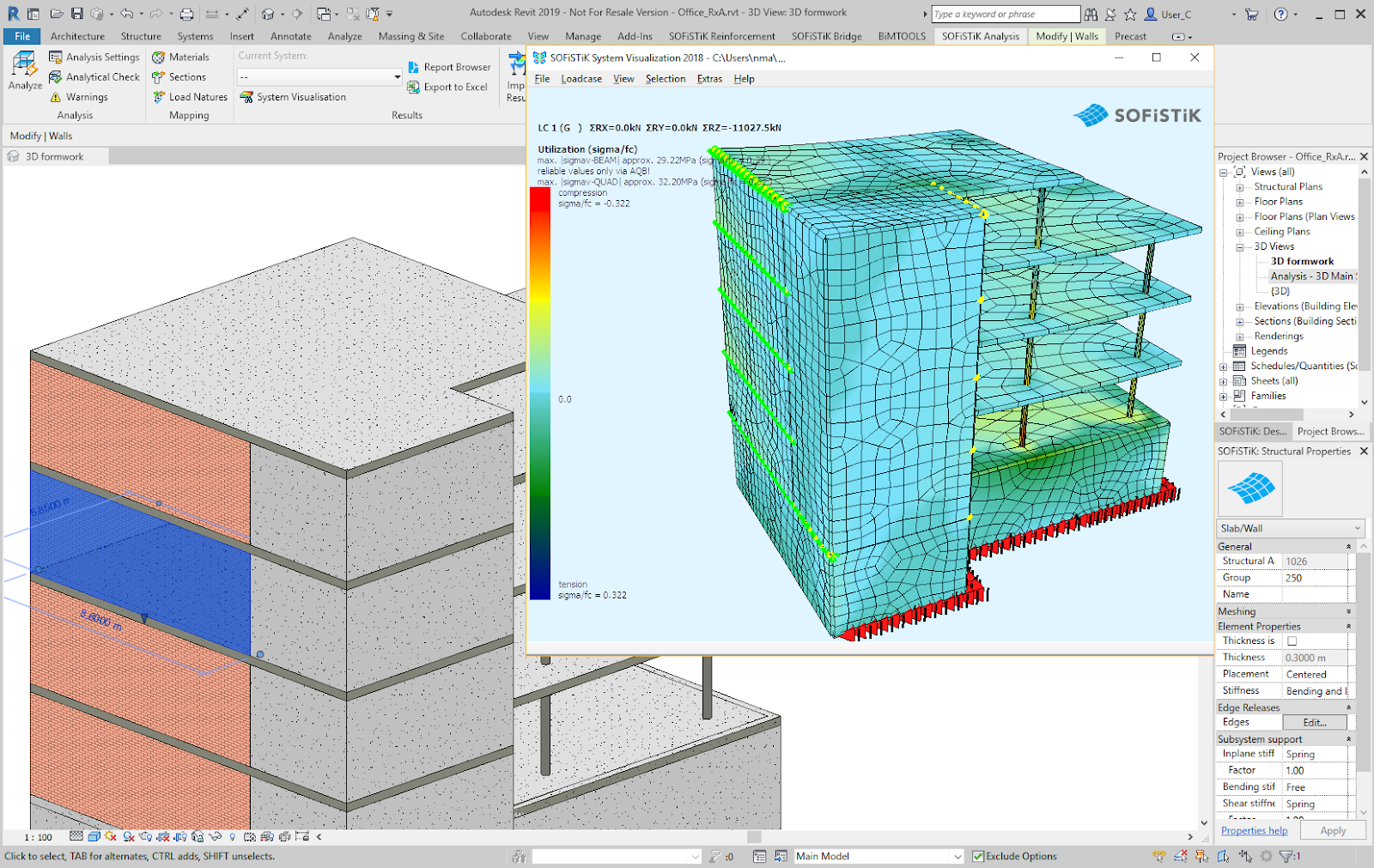Toggle the Thickness is checkbox

[x=1292, y=641]
